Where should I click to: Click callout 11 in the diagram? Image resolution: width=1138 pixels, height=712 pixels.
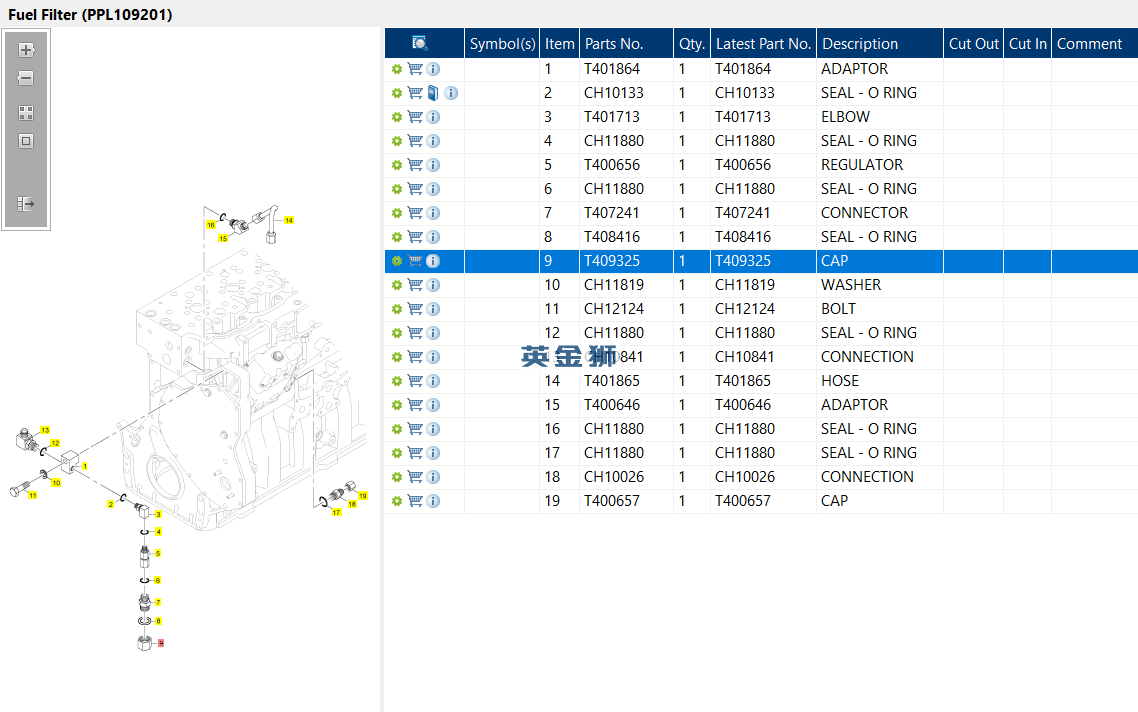click(33, 495)
